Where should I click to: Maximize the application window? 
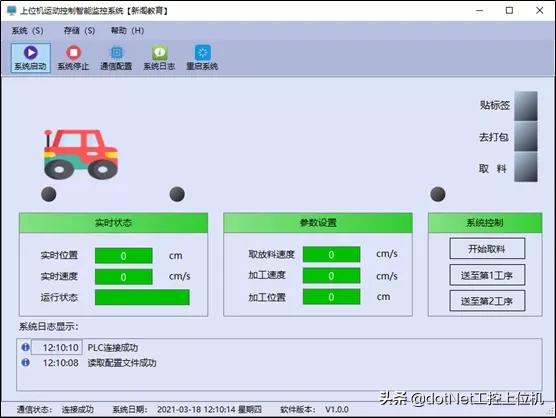509,11
